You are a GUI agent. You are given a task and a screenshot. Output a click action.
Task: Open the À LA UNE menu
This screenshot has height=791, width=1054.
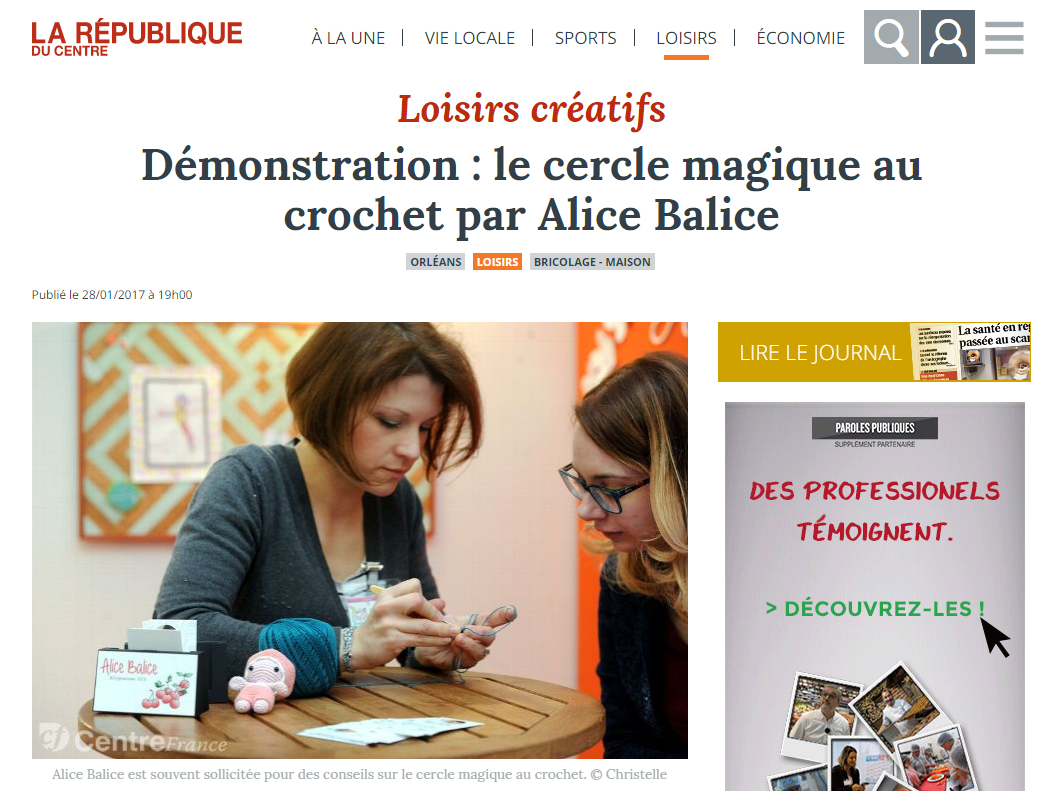(x=348, y=38)
